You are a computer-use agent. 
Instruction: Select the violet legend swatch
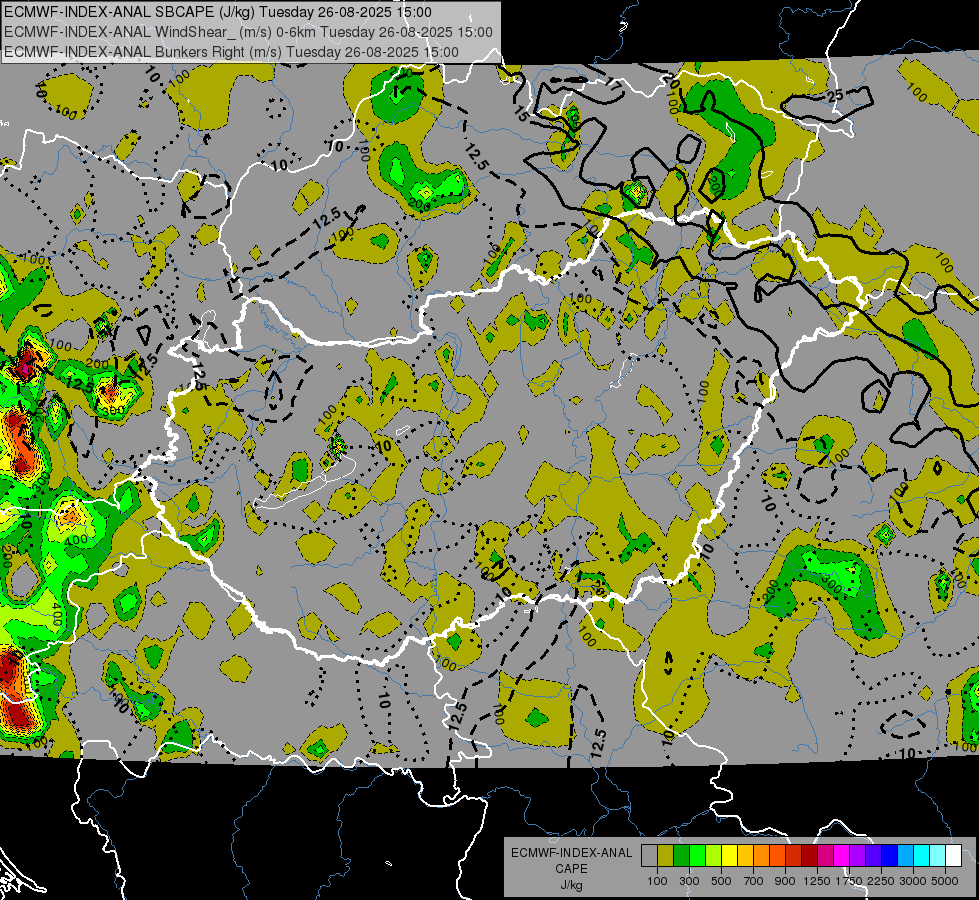click(873, 856)
